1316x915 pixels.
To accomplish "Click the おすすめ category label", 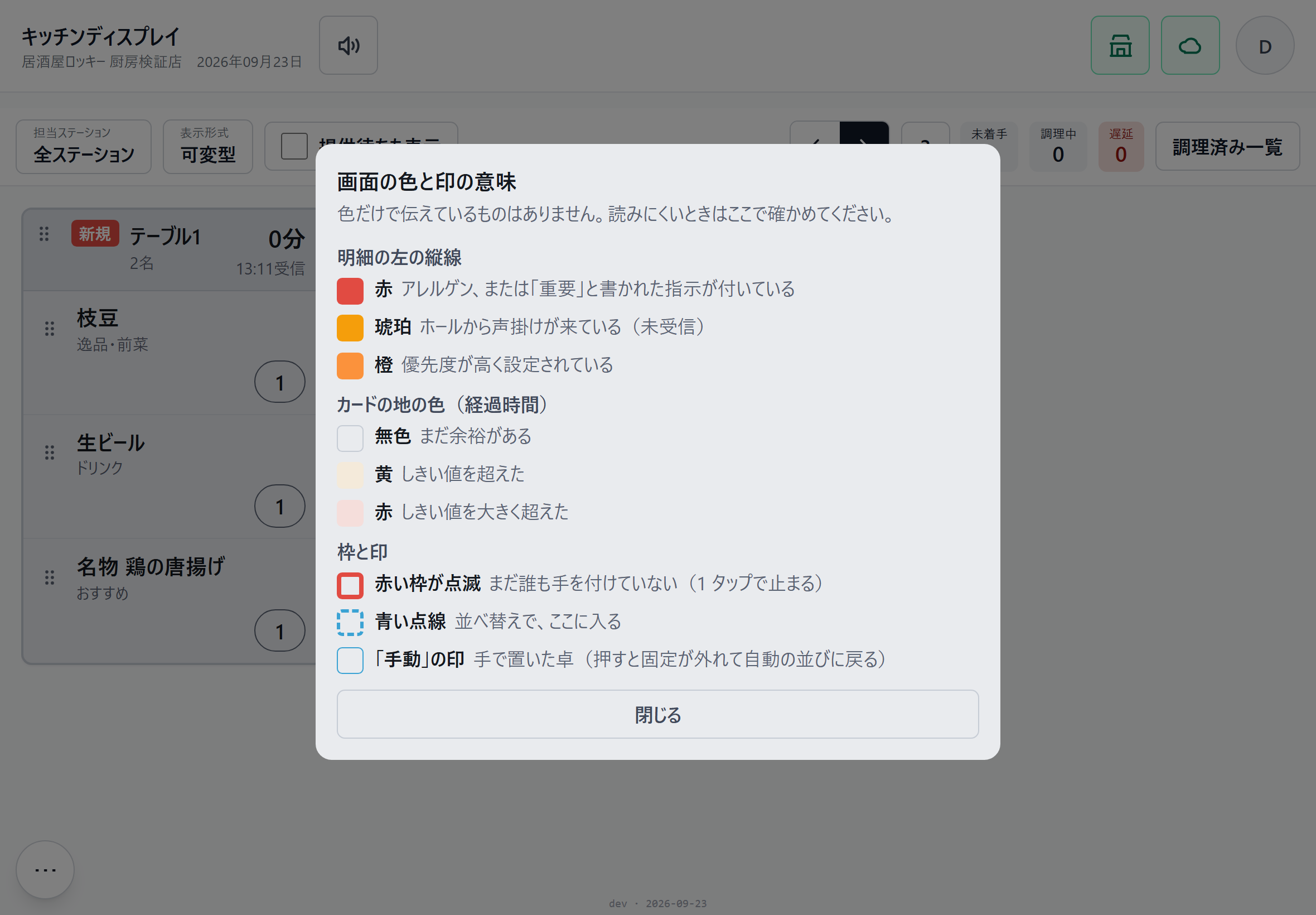I will [x=103, y=593].
